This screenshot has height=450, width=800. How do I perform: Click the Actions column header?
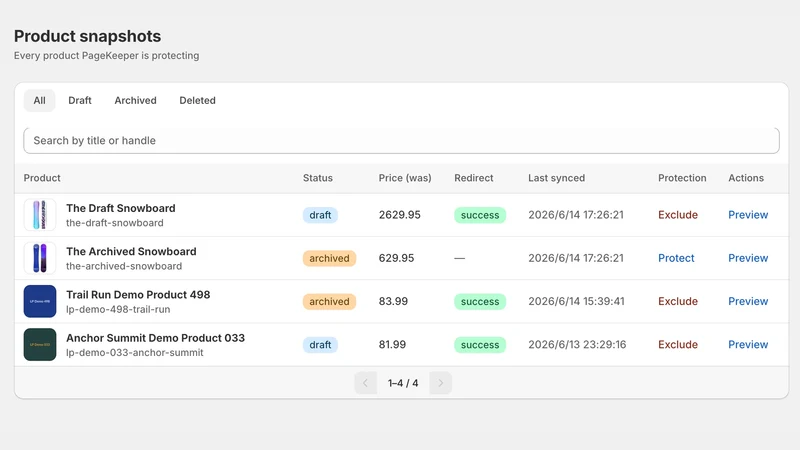(x=745, y=178)
